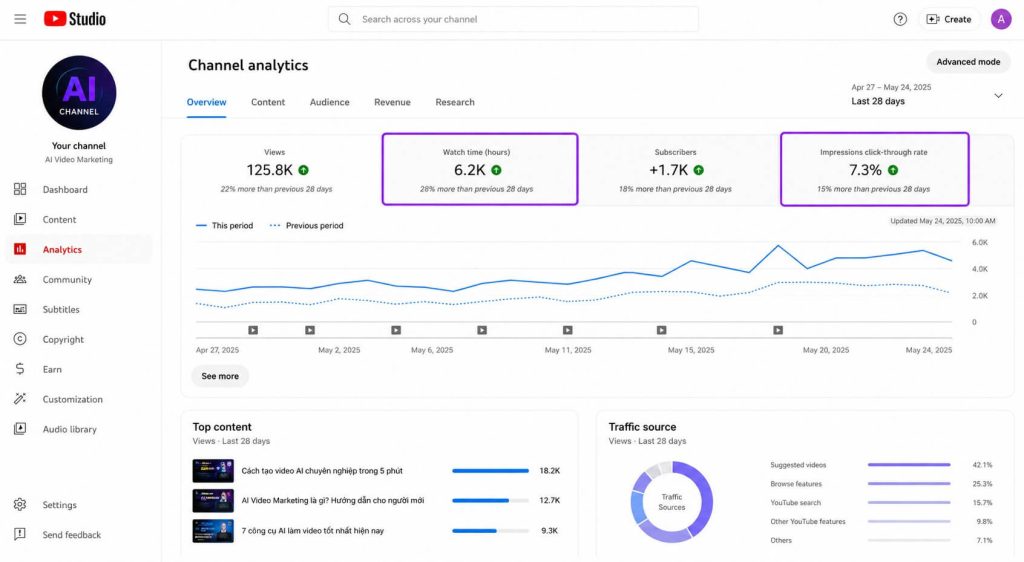1024x562 pixels.
Task: Open Customization from the sidebar
Action: 78,399
